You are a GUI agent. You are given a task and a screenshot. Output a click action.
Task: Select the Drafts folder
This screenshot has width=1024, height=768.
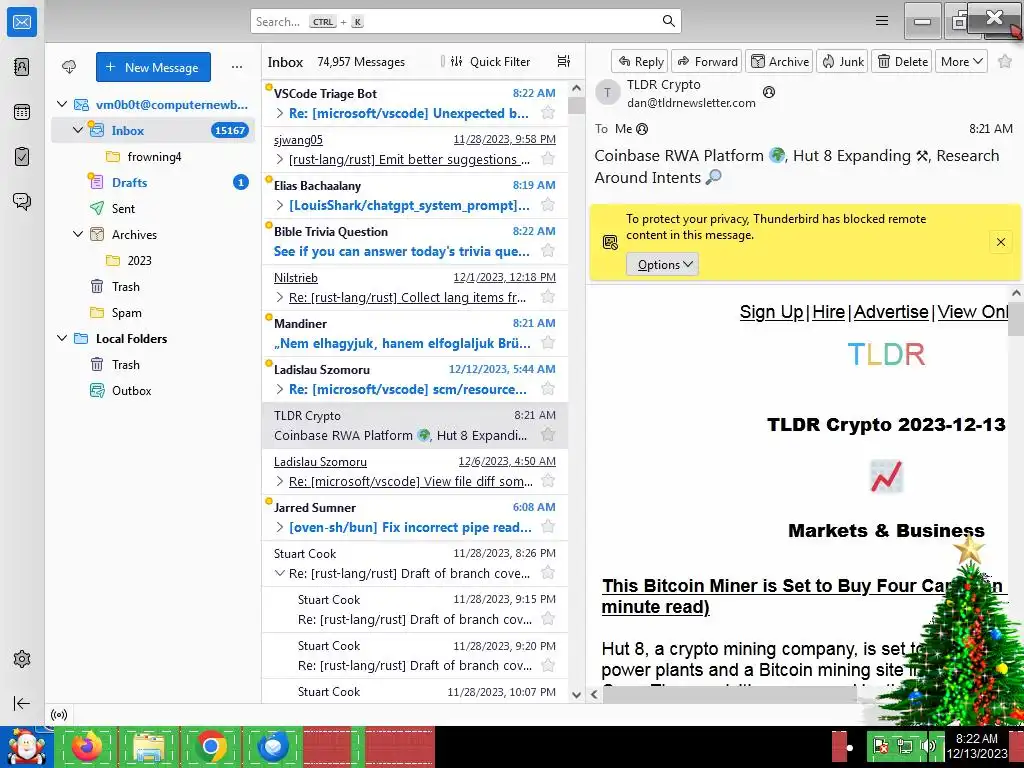153,182
